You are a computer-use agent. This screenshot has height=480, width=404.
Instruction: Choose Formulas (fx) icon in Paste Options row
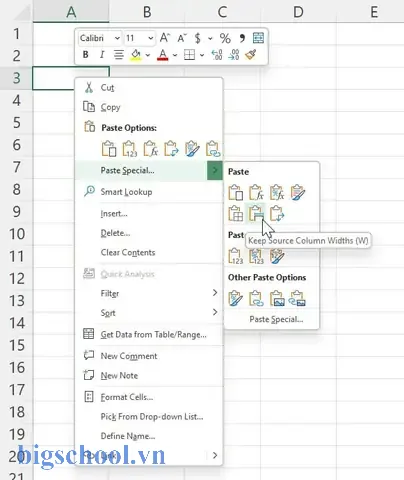[151, 149]
